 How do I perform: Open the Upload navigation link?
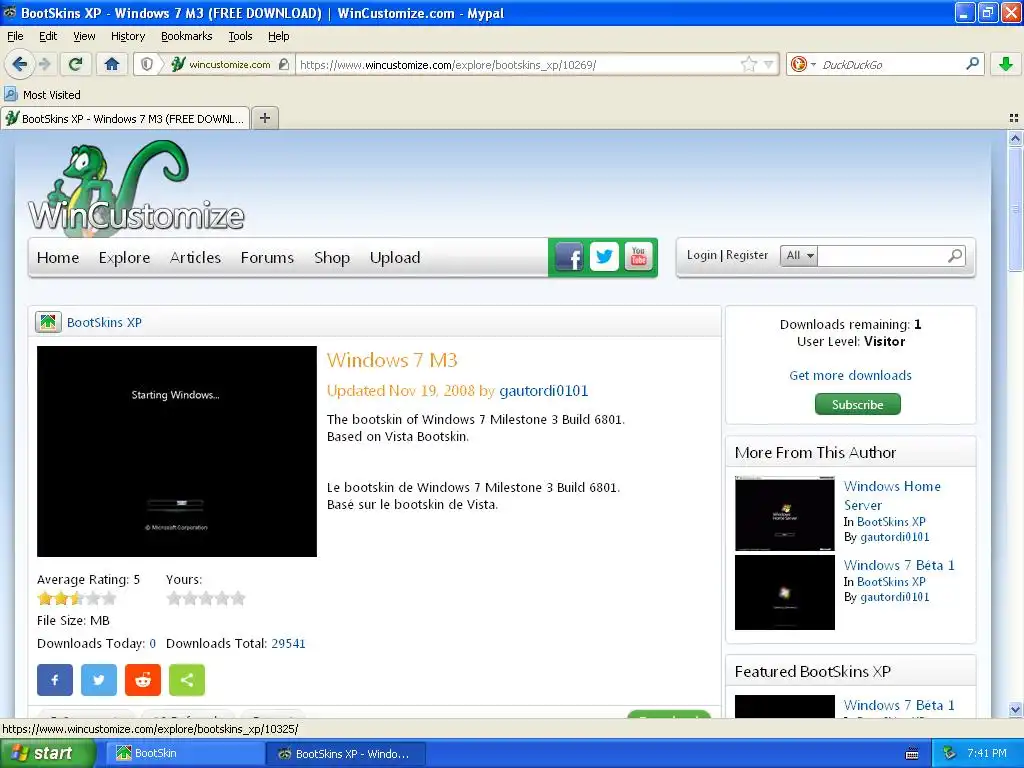(394, 257)
